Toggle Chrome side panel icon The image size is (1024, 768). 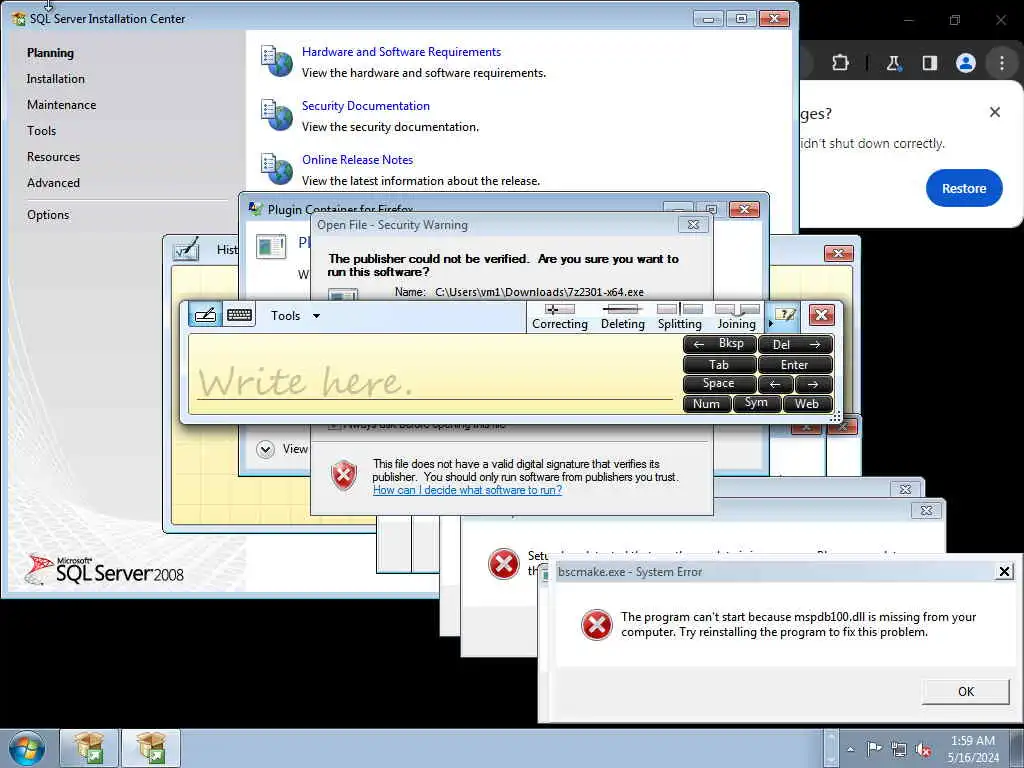coord(929,63)
